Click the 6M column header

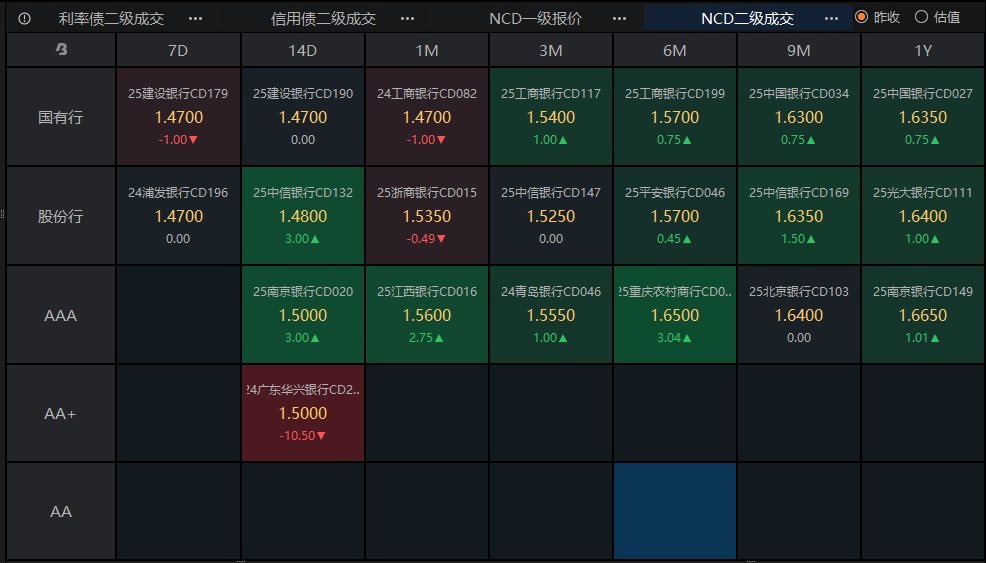coord(675,50)
